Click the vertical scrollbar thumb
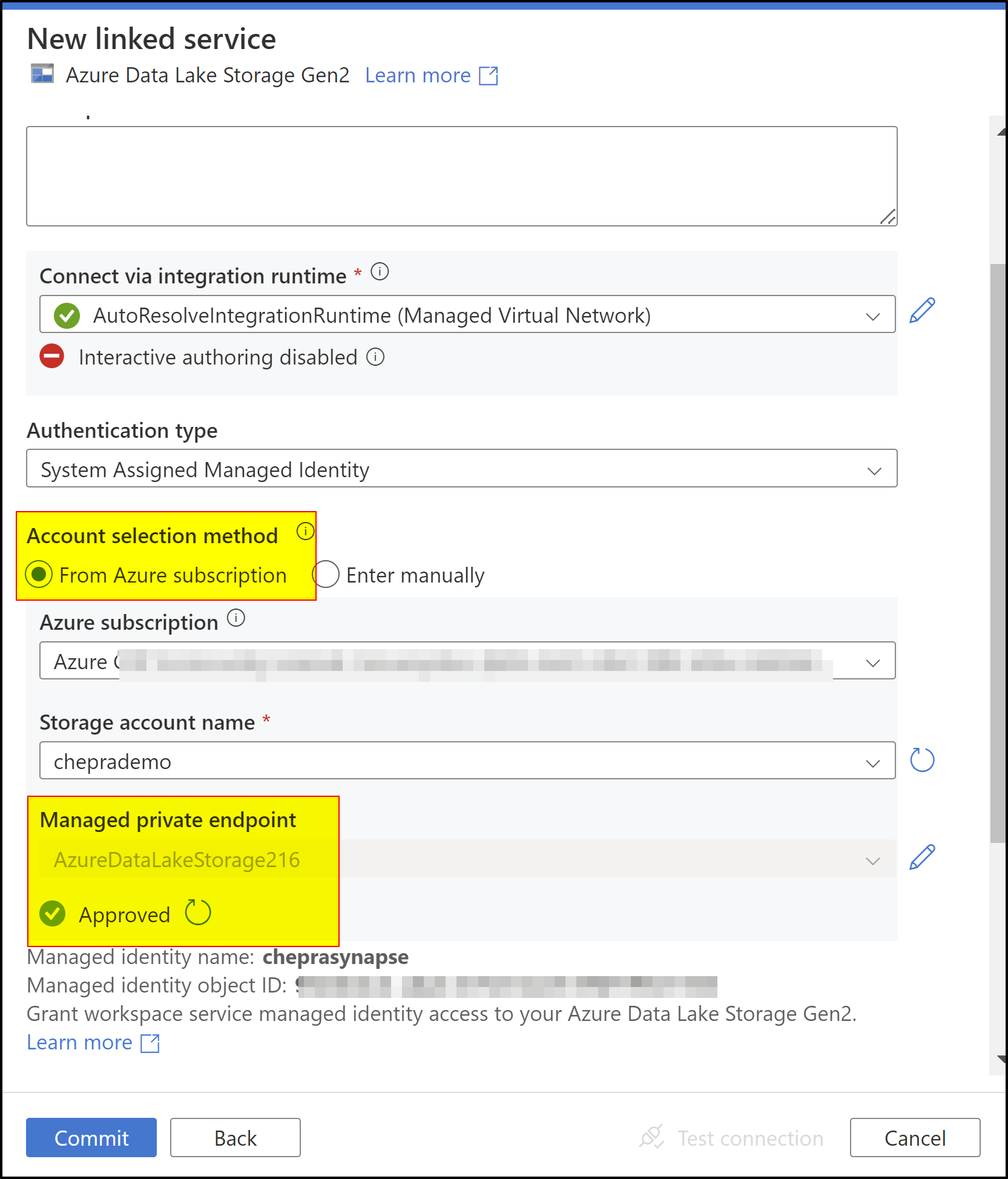This screenshot has height=1179, width=1008. pyautogui.click(x=998, y=553)
